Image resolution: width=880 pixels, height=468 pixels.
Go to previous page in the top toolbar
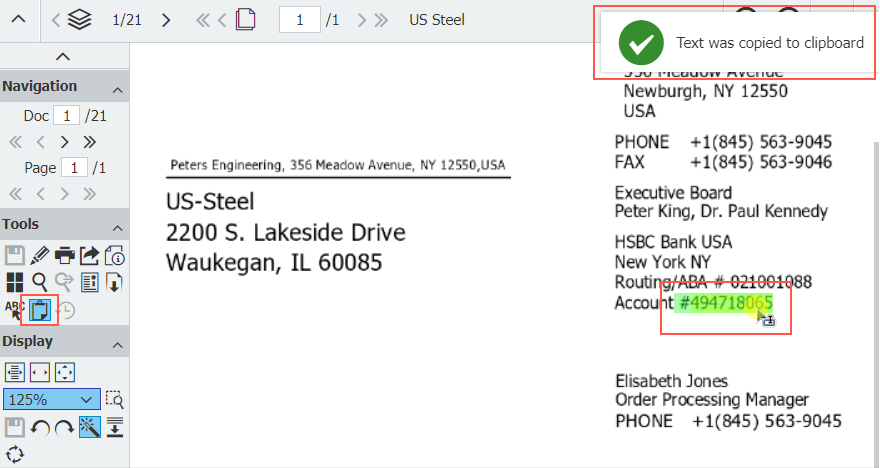[x=222, y=20]
